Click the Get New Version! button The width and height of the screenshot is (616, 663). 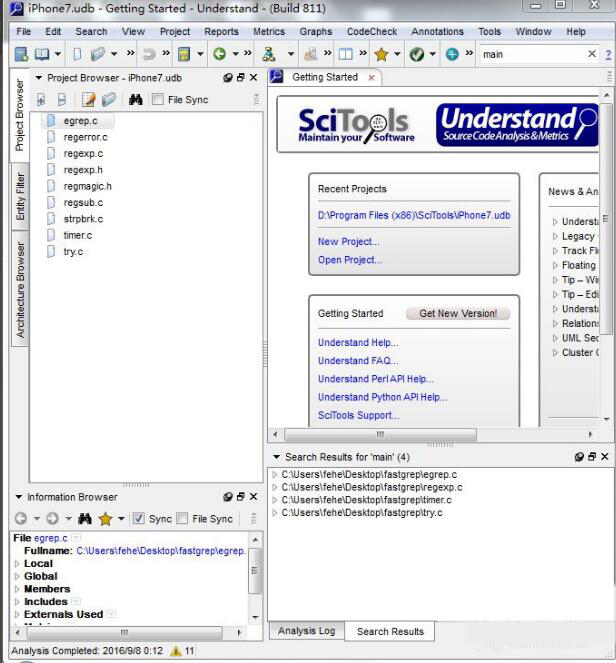(x=457, y=313)
